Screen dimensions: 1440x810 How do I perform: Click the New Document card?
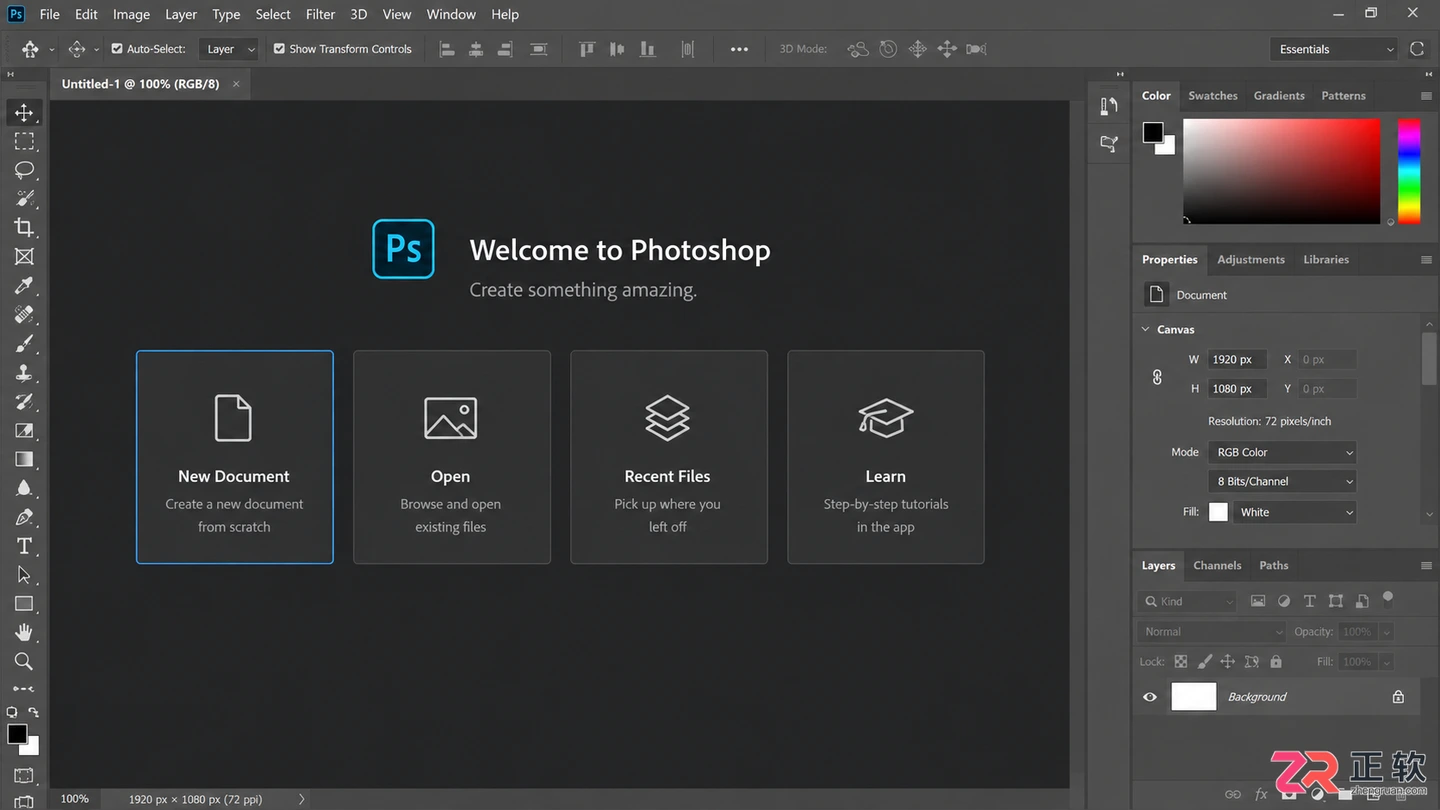point(234,457)
